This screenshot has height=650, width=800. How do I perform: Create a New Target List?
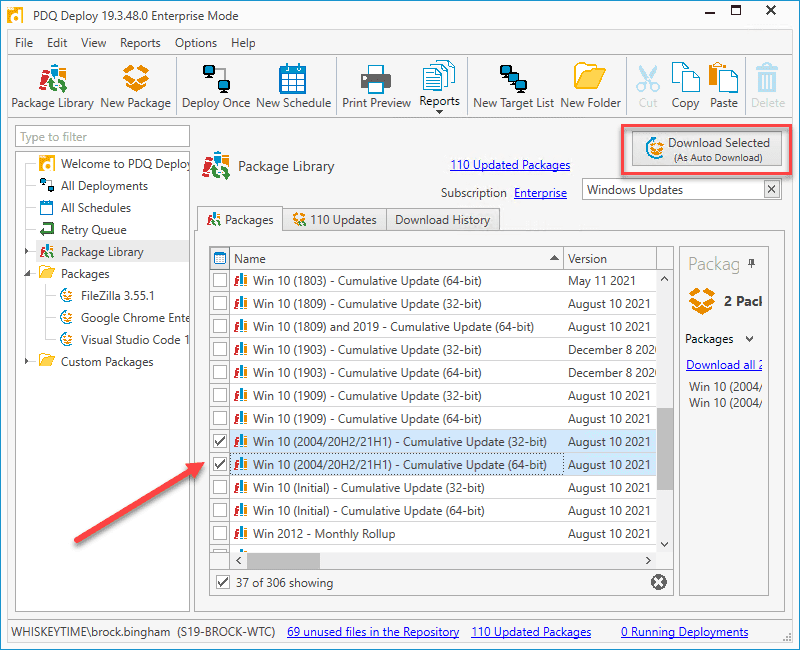coord(513,86)
